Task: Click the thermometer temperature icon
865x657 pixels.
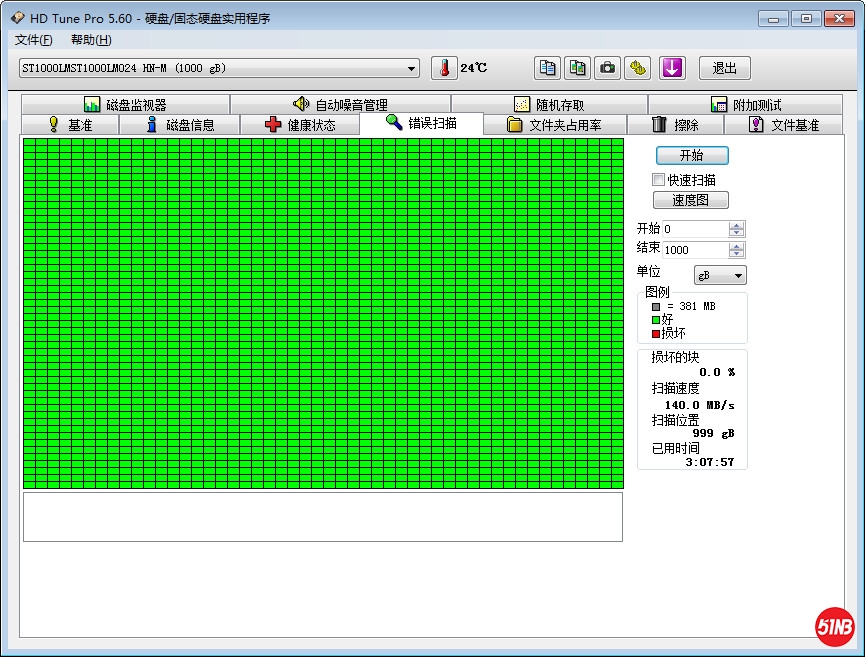Action: pos(444,68)
